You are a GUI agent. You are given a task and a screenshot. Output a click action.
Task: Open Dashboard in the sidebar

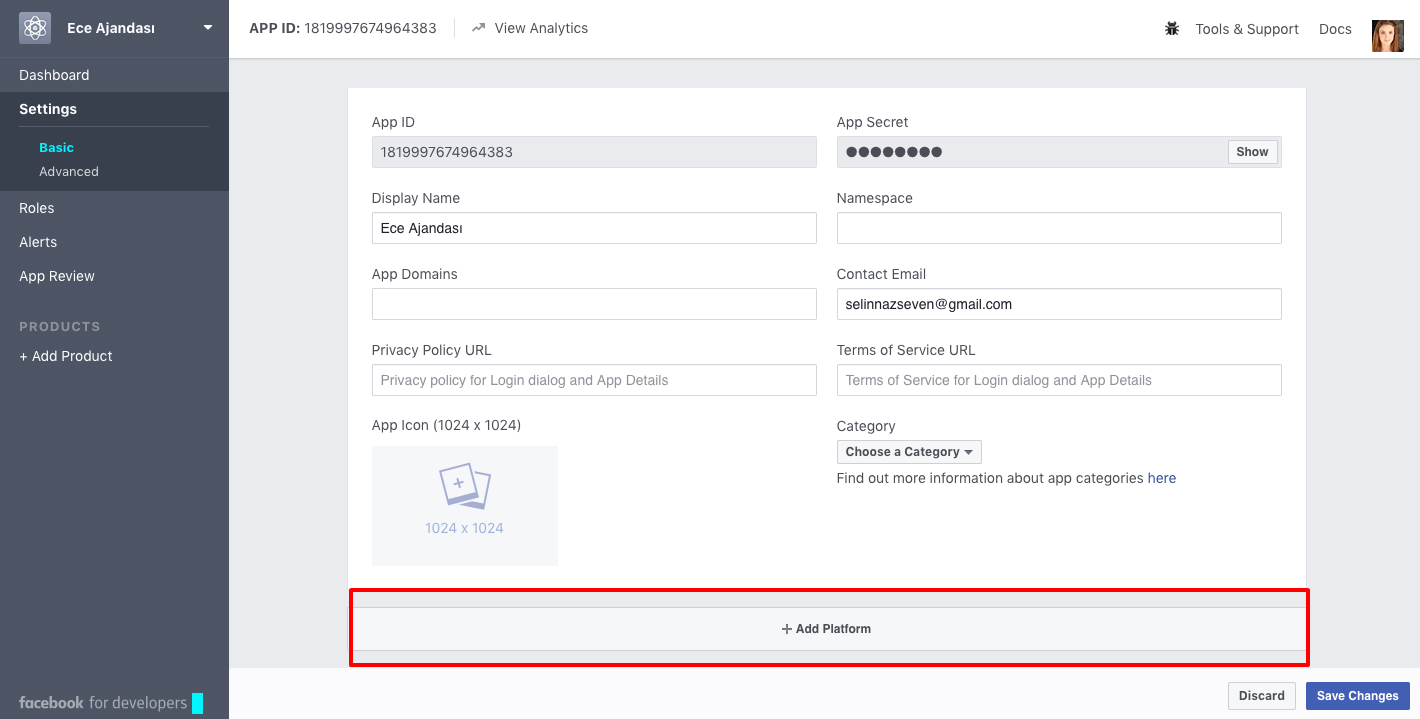54,75
